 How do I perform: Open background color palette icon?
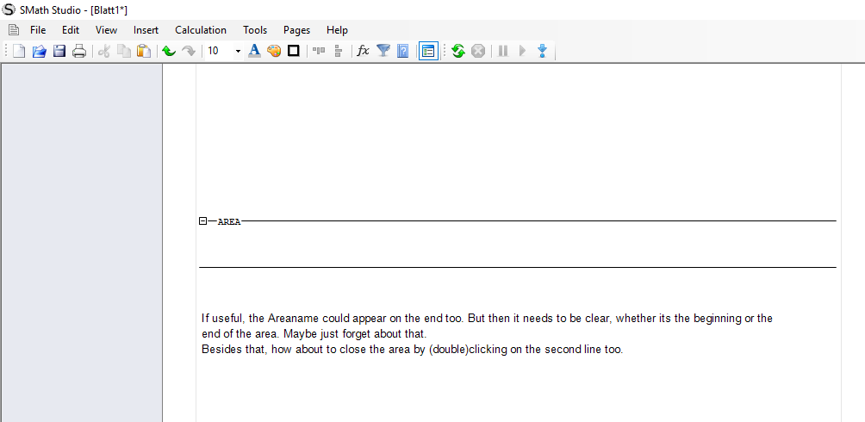pos(274,51)
